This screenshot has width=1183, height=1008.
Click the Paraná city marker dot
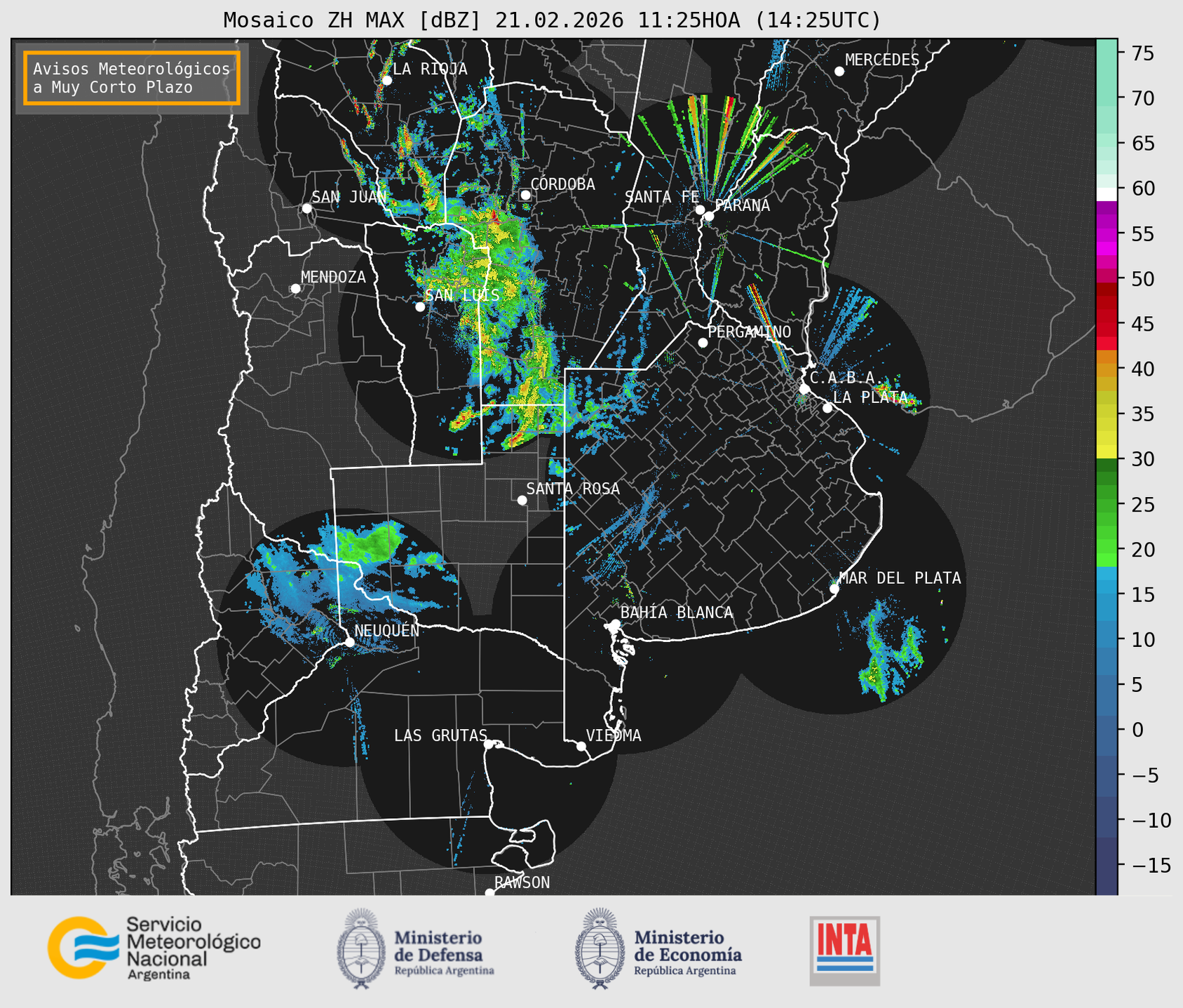coord(709,216)
